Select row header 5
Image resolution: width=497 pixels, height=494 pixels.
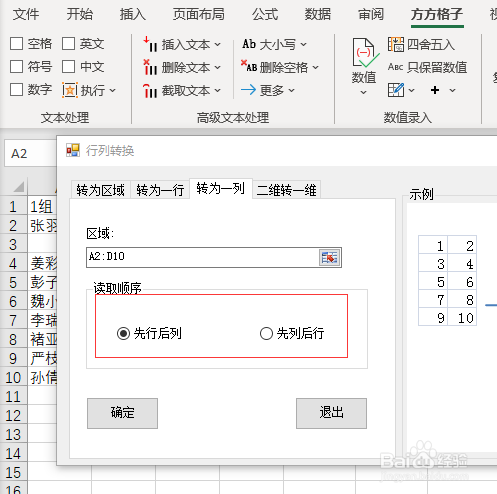[13, 283]
